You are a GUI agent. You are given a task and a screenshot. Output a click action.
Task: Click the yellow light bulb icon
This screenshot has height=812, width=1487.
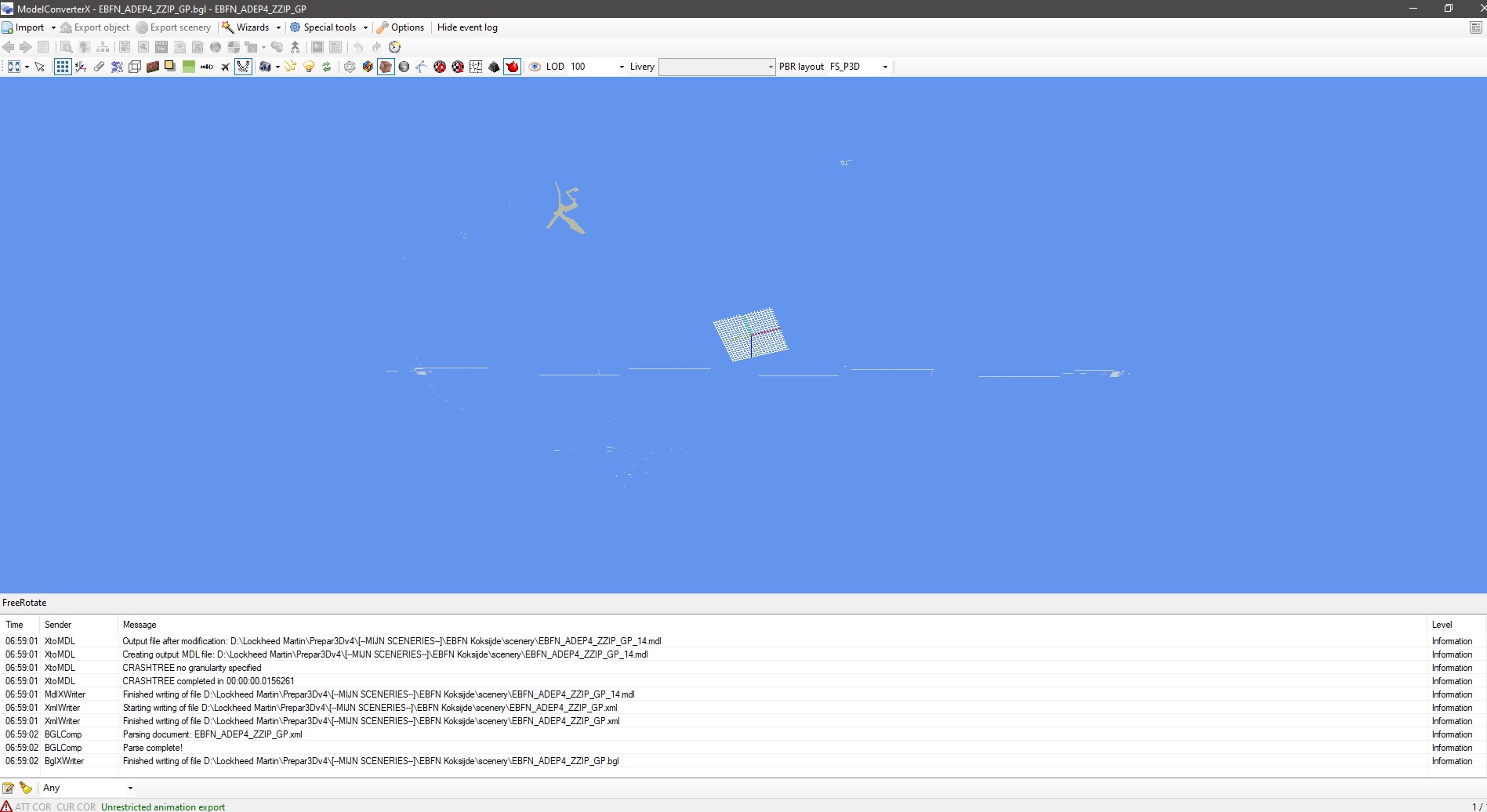pyautogui.click(x=309, y=67)
